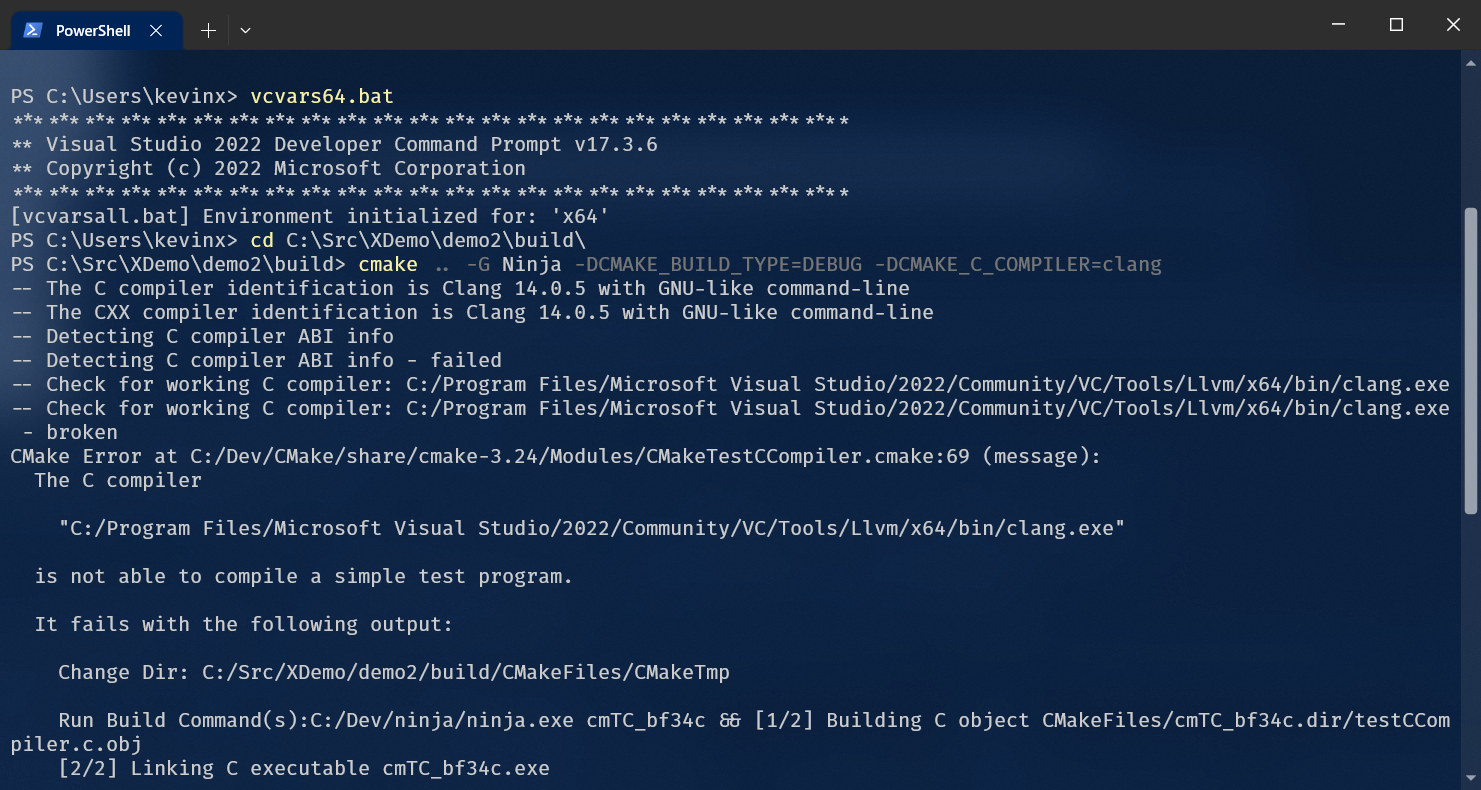
Task: Click the "CMake Error at" message text
Action: pyautogui.click(x=94, y=456)
